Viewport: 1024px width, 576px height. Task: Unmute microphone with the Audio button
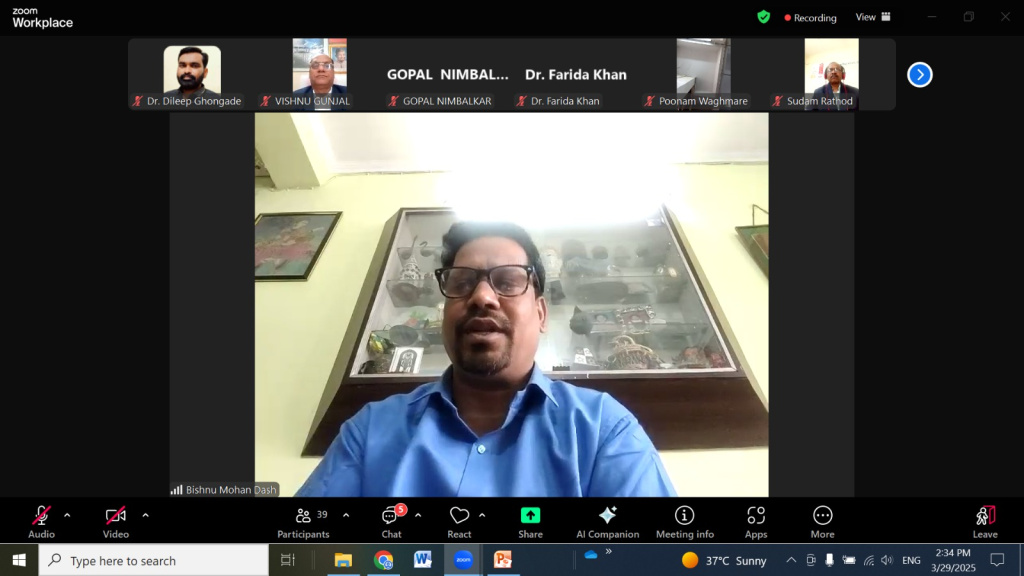(41, 520)
